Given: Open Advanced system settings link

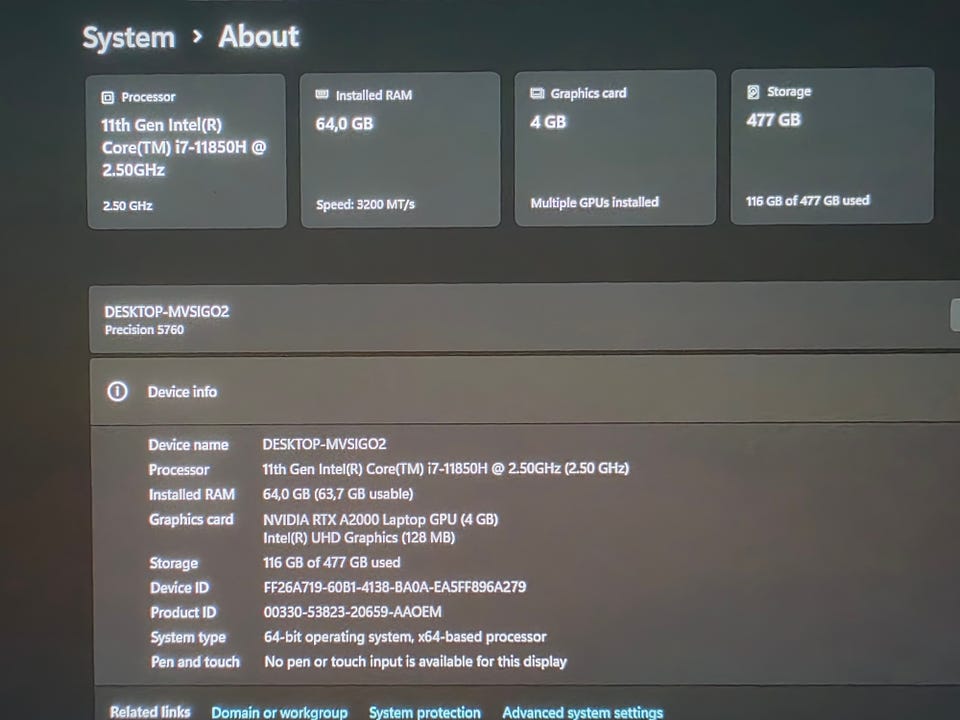Looking at the screenshot, I should point(582,712).
